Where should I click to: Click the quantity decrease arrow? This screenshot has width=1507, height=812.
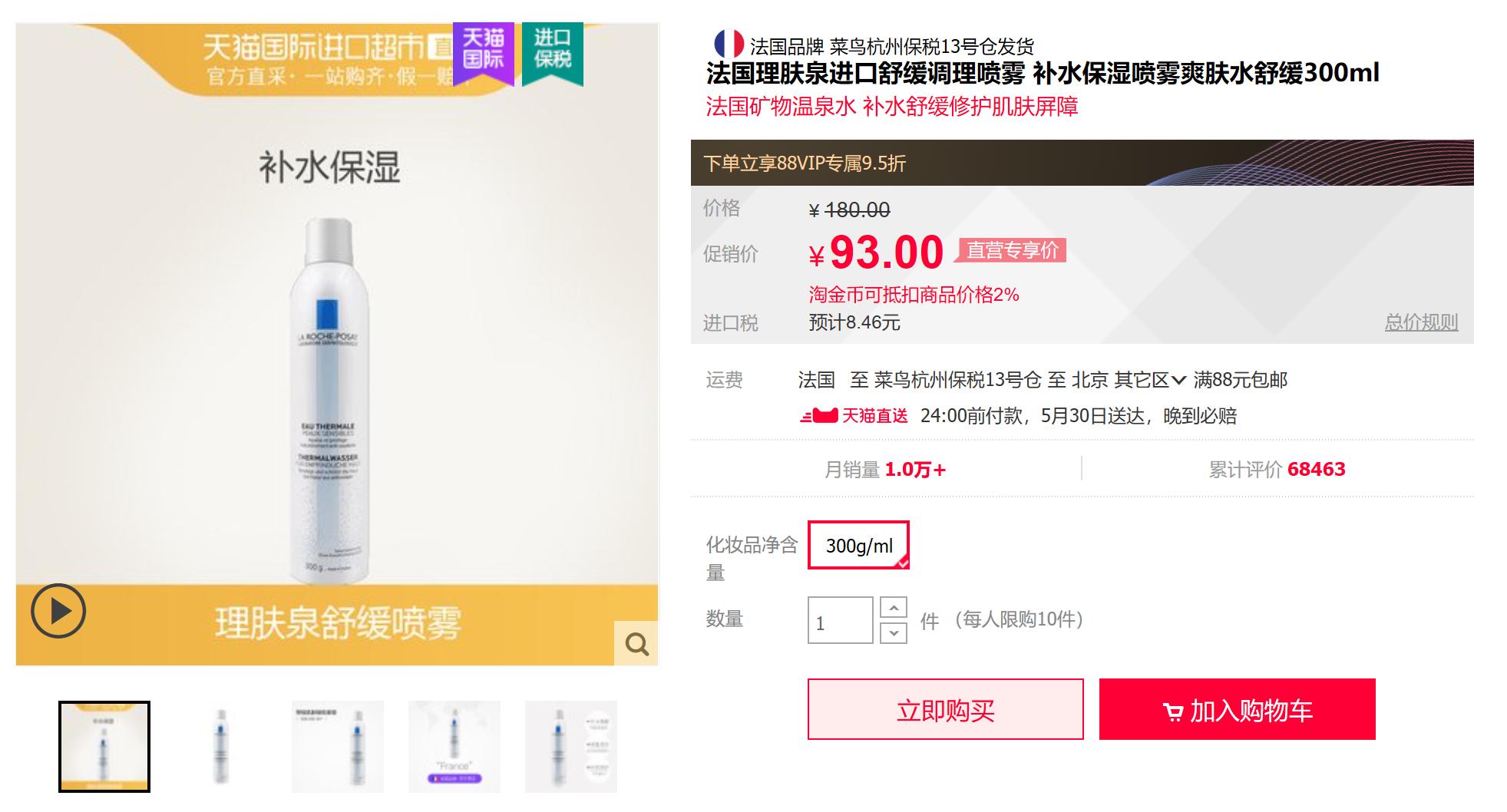pyautogui.click(x=892, y=634)
